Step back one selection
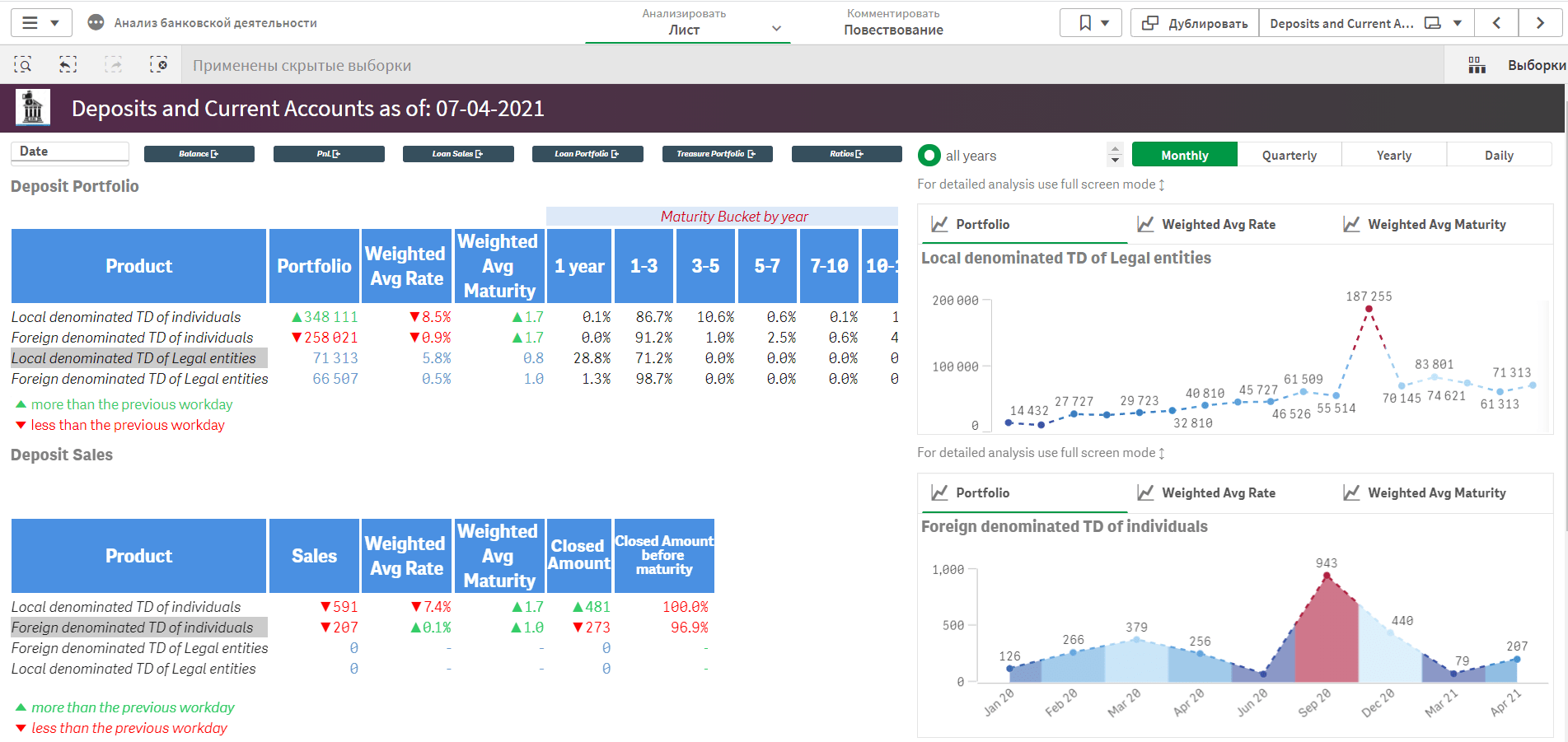Image resolution: width=1568 pixels, height=742 pixels. coord(68,65)
